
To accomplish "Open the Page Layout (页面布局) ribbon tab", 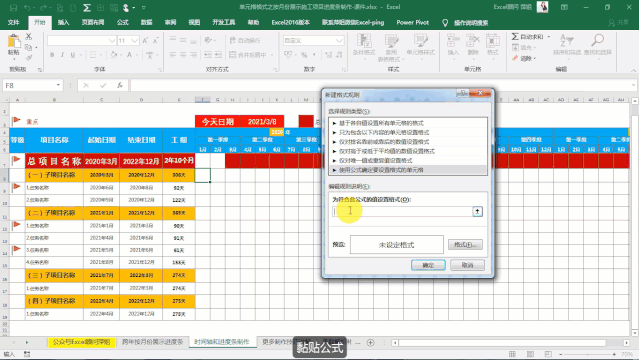I will click(x=93, y=22).
